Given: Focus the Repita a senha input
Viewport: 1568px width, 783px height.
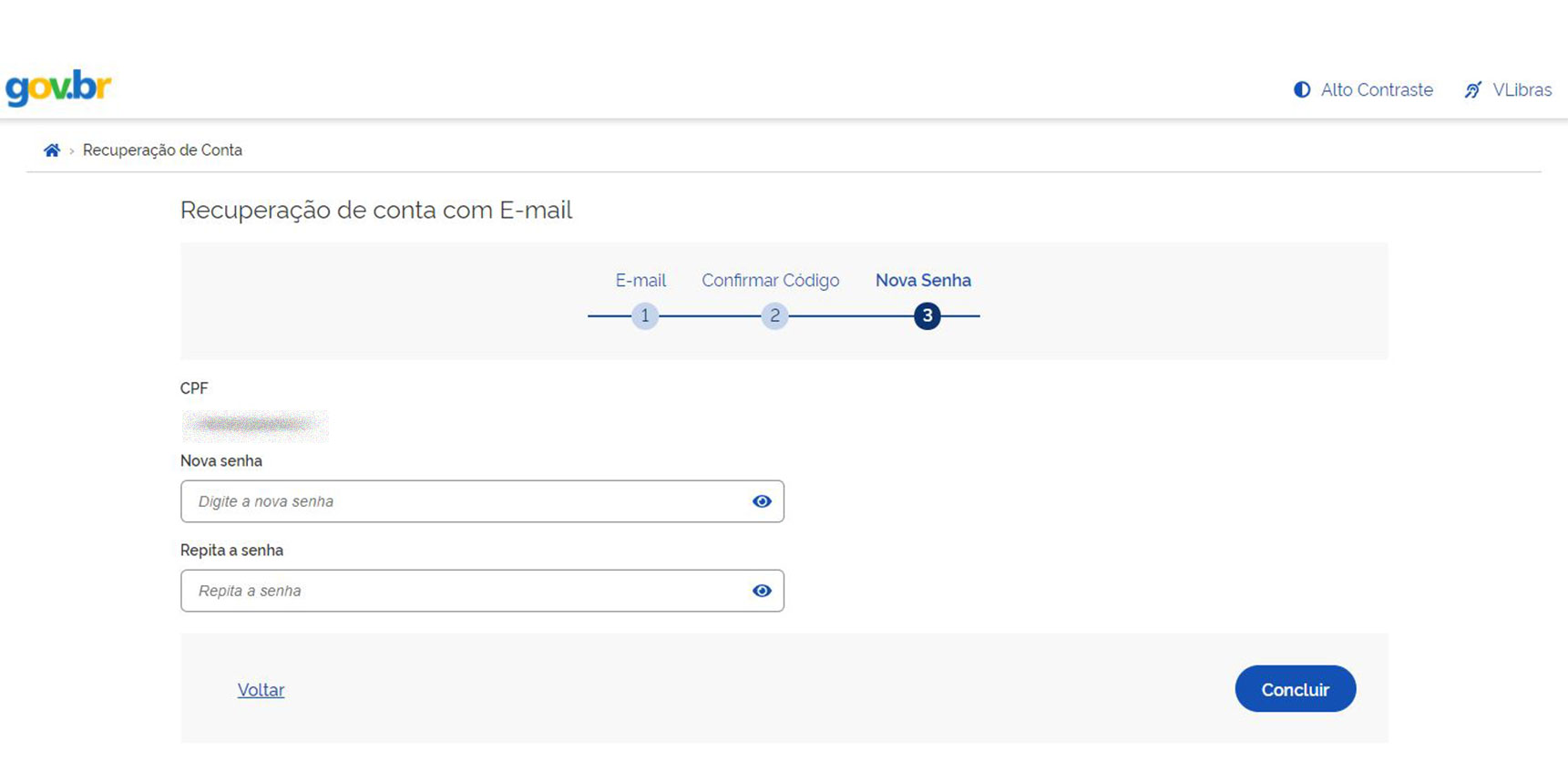Looking at the screenshot, I should click(x=465, y=591).
